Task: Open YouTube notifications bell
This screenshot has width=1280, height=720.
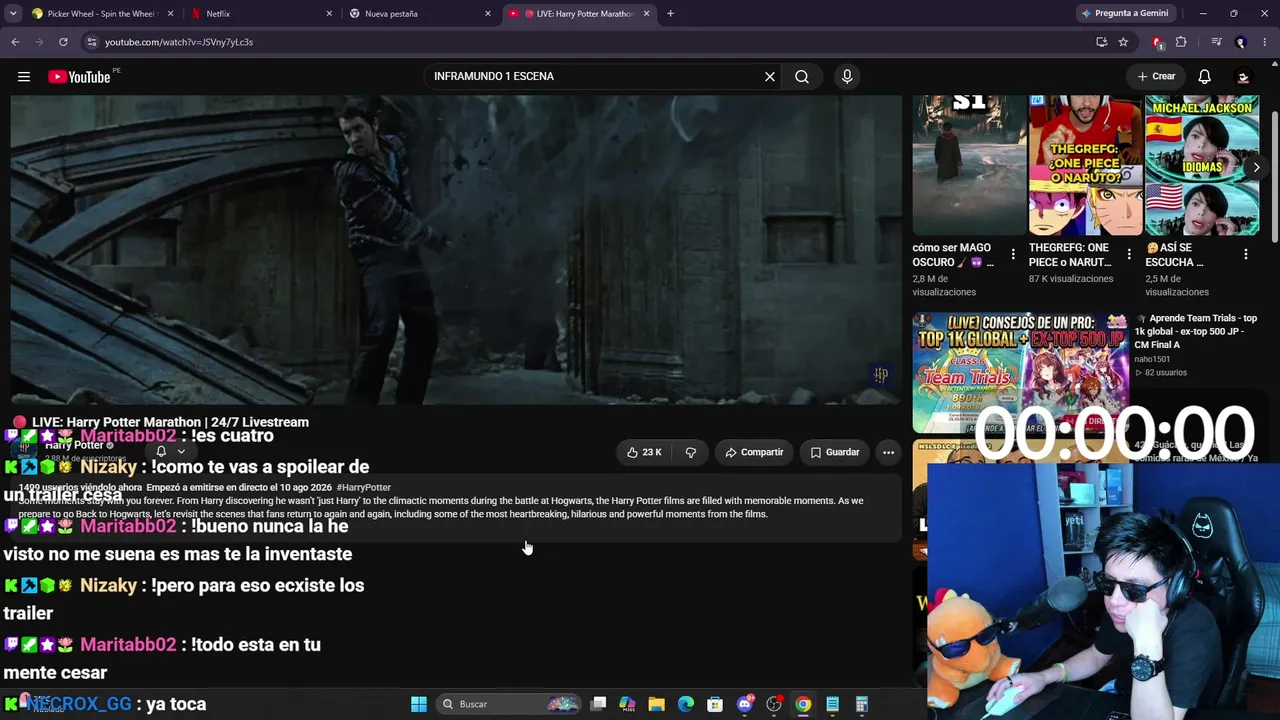Action: click(1205, 77)
